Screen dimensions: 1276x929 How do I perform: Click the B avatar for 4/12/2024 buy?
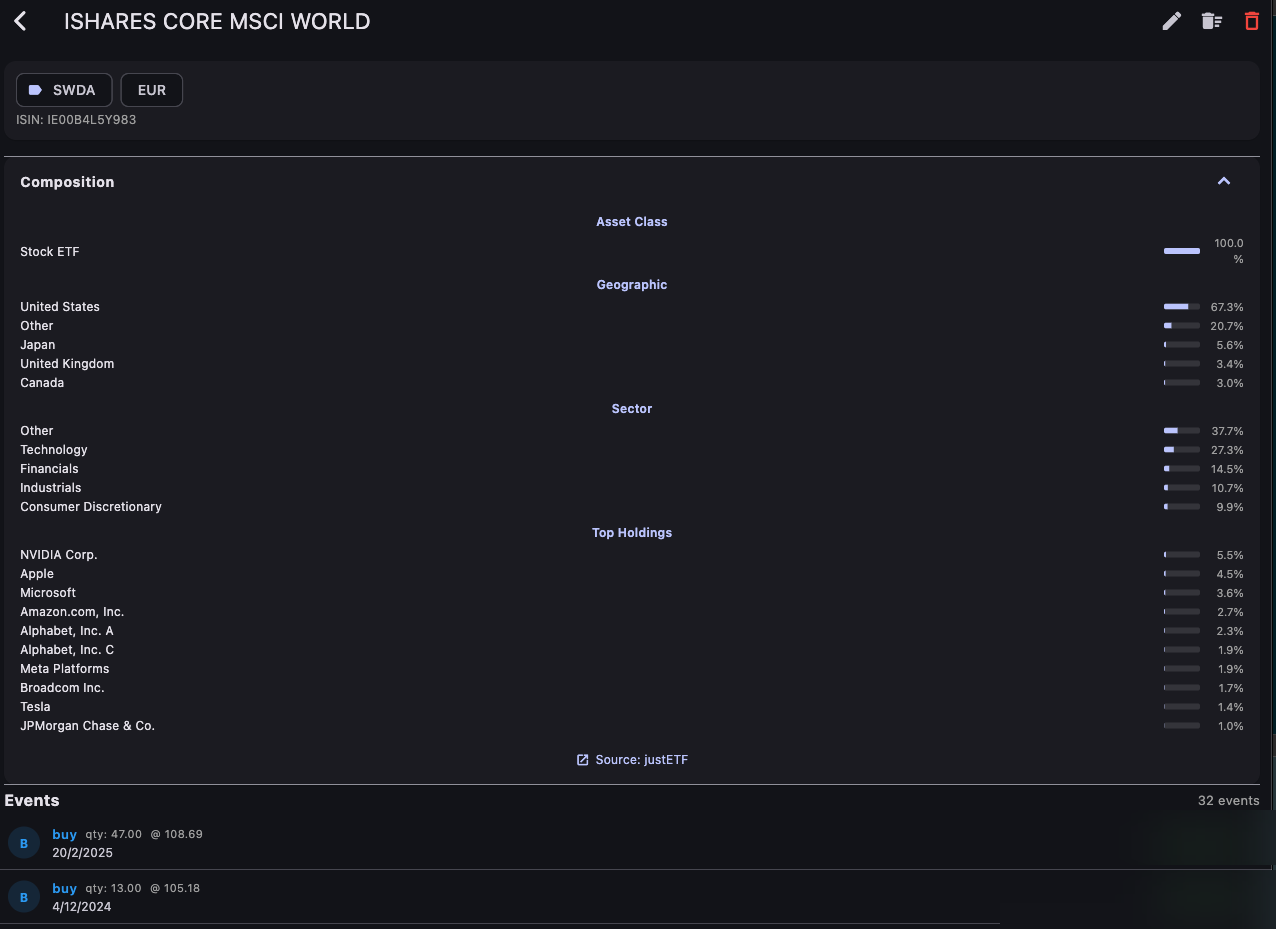(24, 897)
